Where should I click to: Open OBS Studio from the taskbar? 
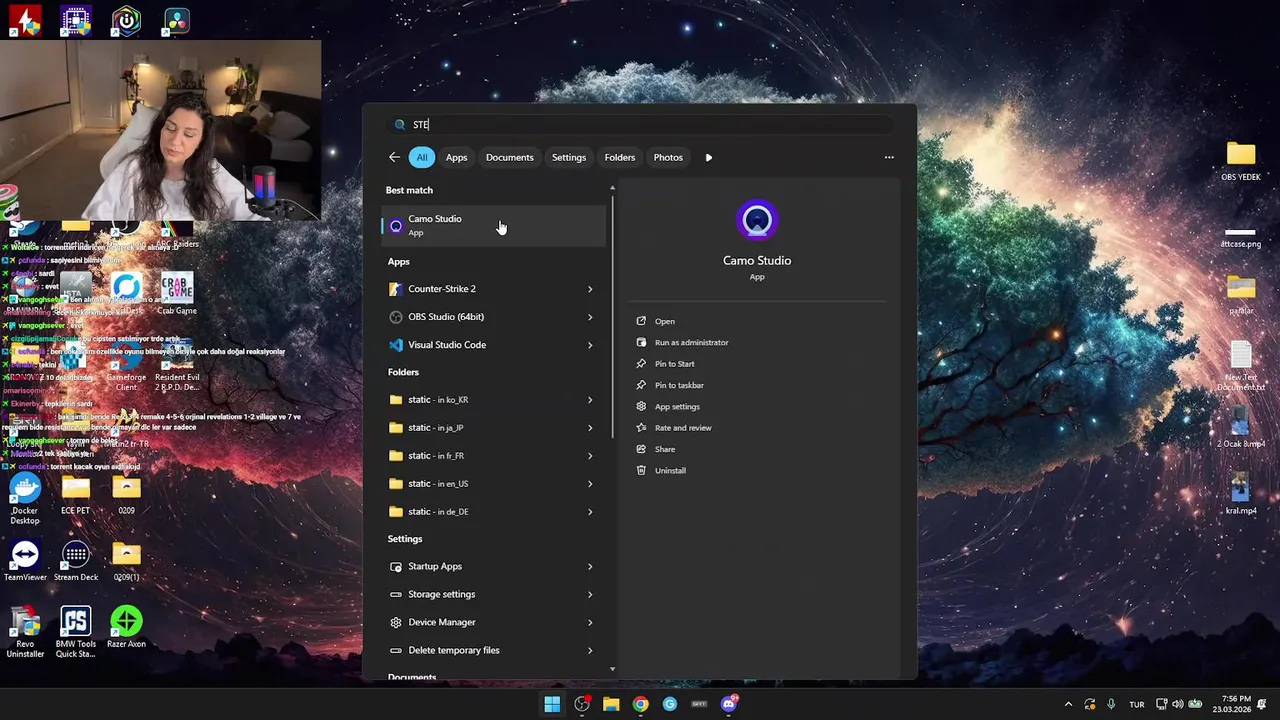click(582, 704)
